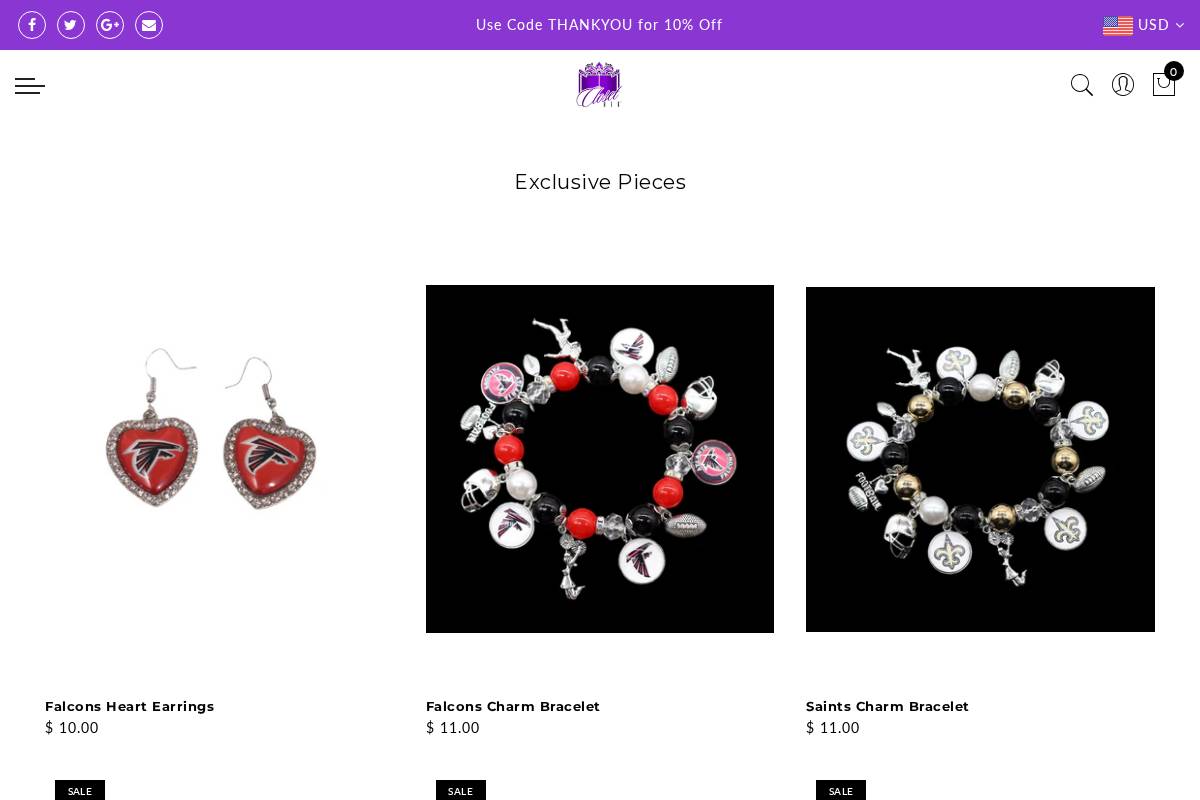Image resolution: width=1200 pixels, height=800 pixels.
Task: Click the email envelope icon
Action: click(149, 25)
